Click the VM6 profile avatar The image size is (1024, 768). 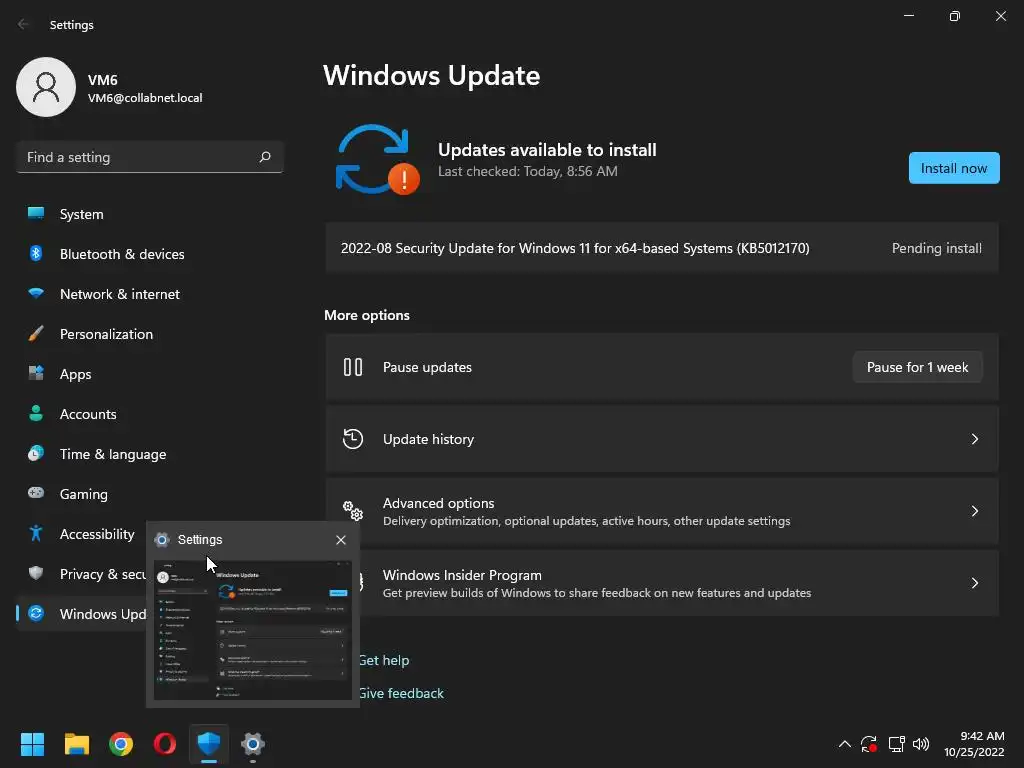(x=46, y=87)
